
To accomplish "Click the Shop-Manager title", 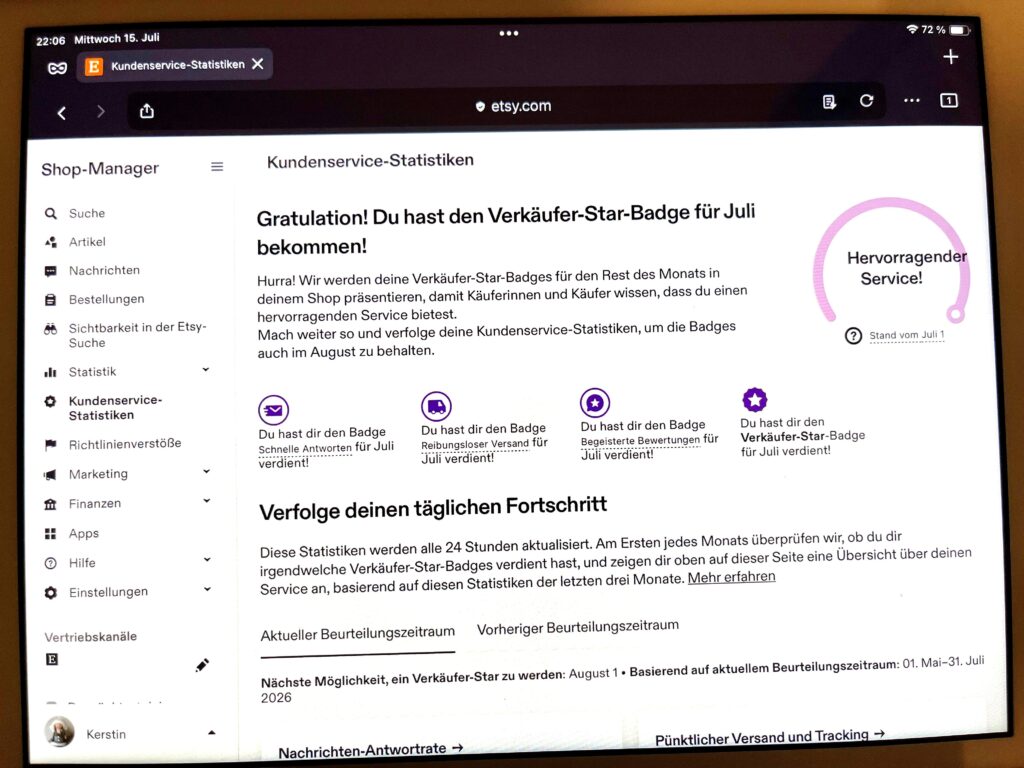I will click(x=100, y=168).
